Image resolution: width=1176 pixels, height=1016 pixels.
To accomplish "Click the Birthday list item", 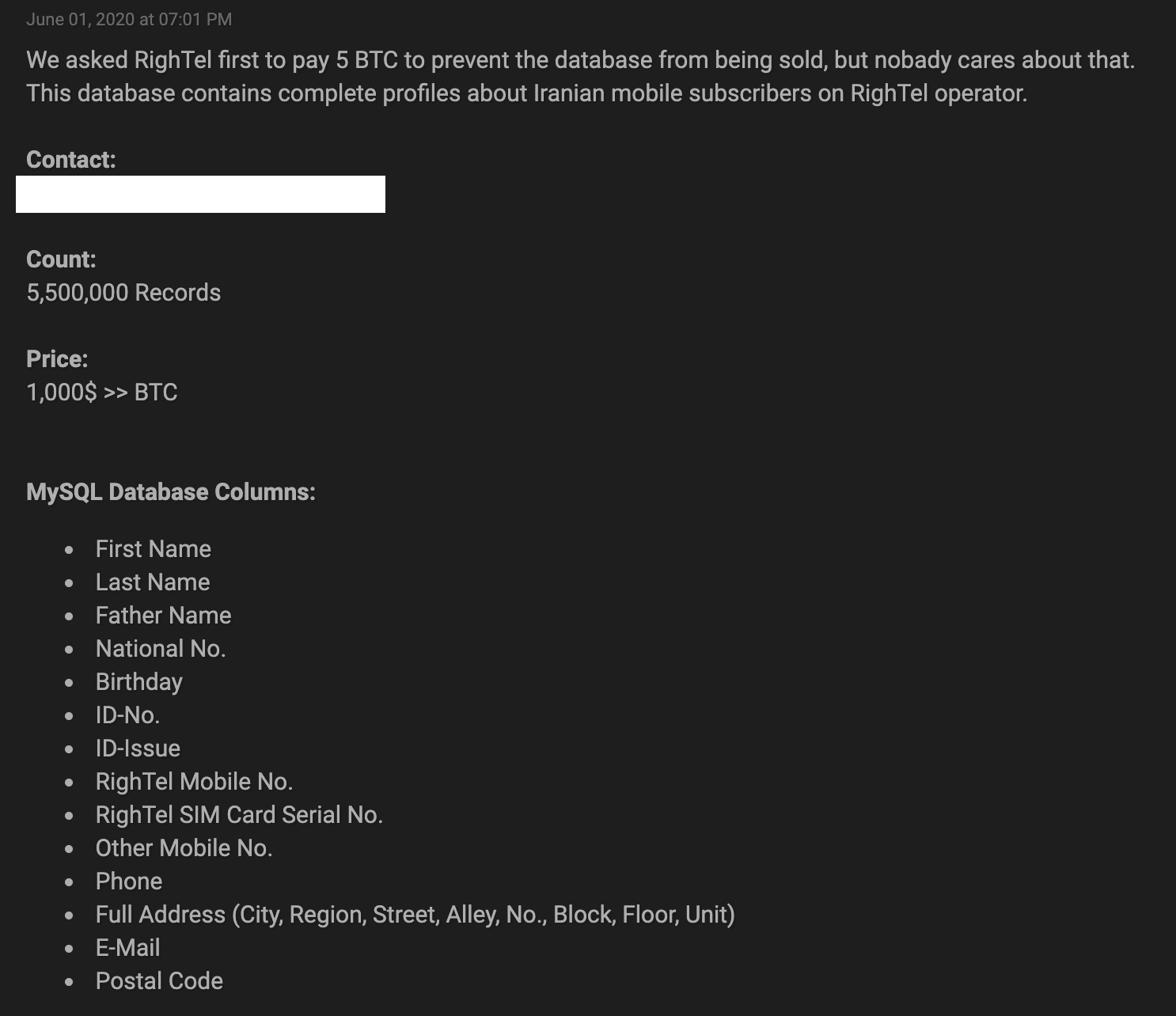I will [x=139, y=682].
